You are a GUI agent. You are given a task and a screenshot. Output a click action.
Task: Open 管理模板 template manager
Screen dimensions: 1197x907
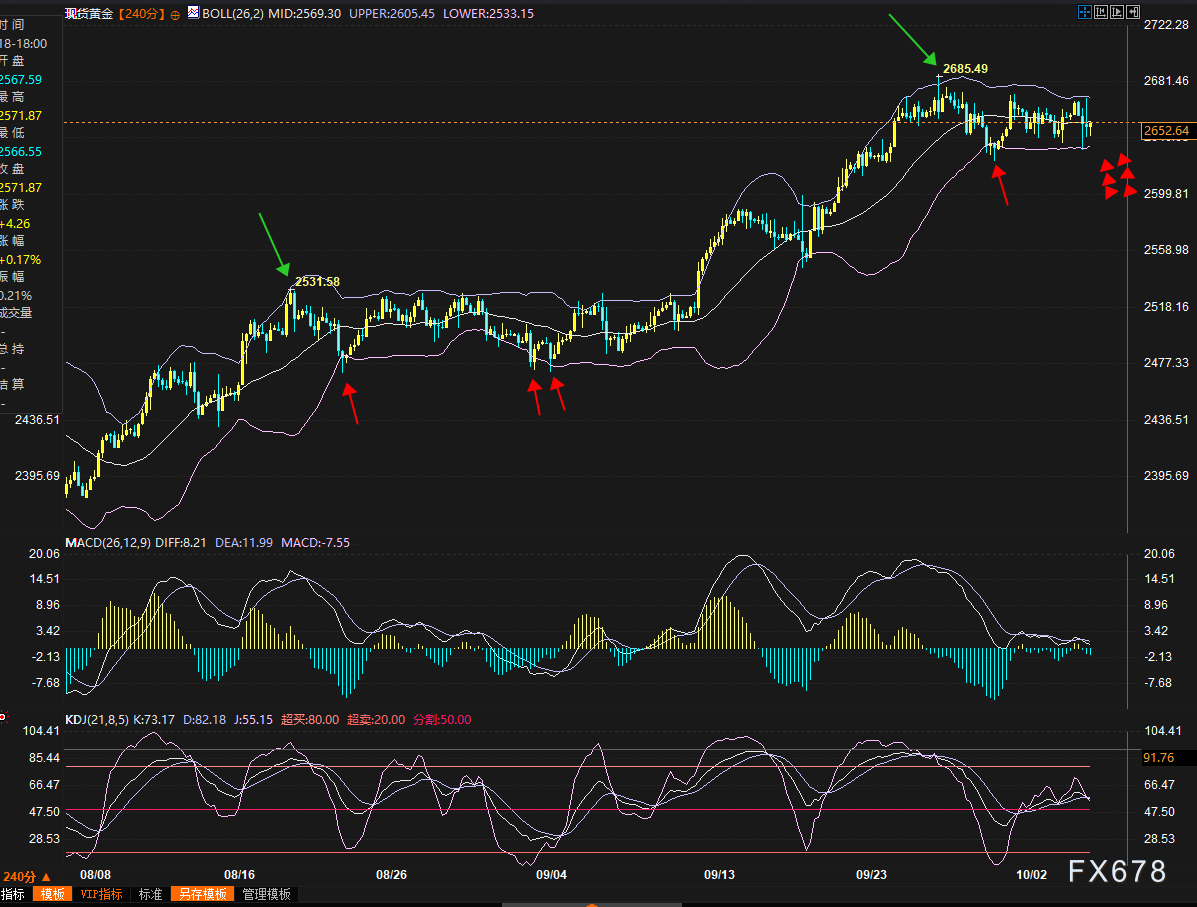(267, 894)
